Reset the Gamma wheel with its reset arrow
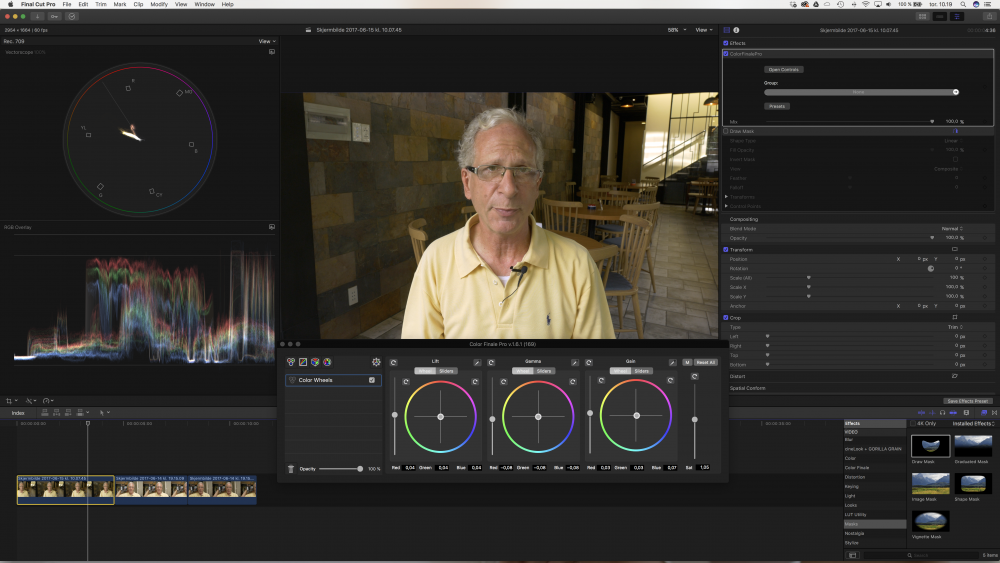The width and height of the screenshot is (1000, 563). [490, 362]
